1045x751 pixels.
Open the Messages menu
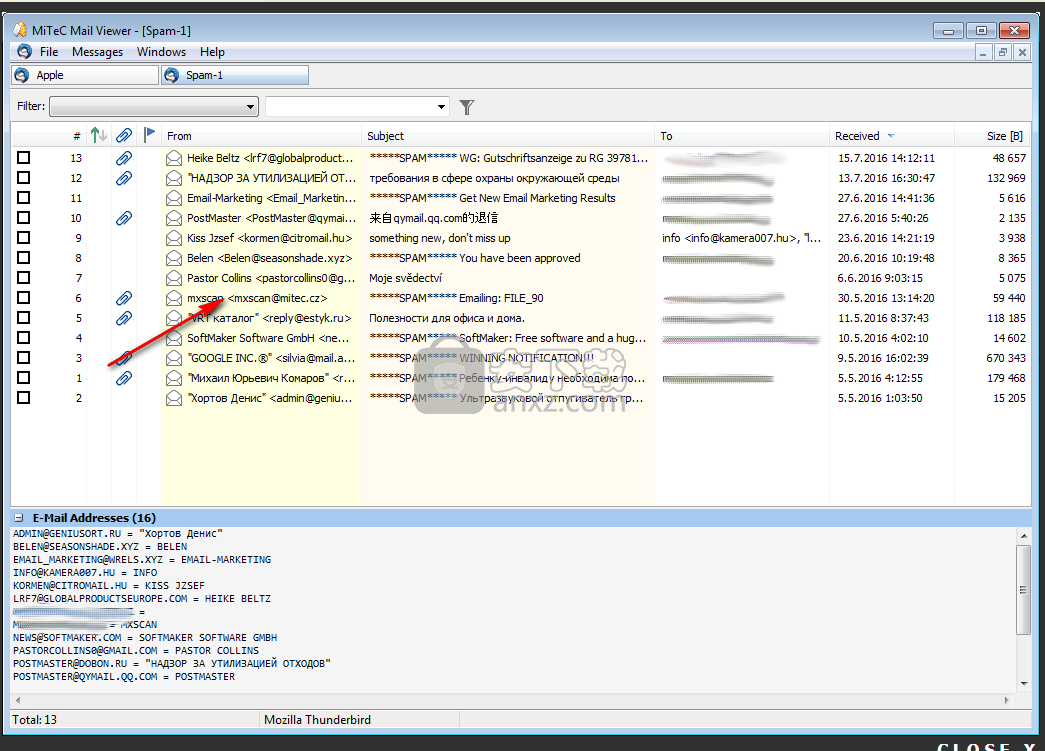pyautogui.click(x=97, y=52)
